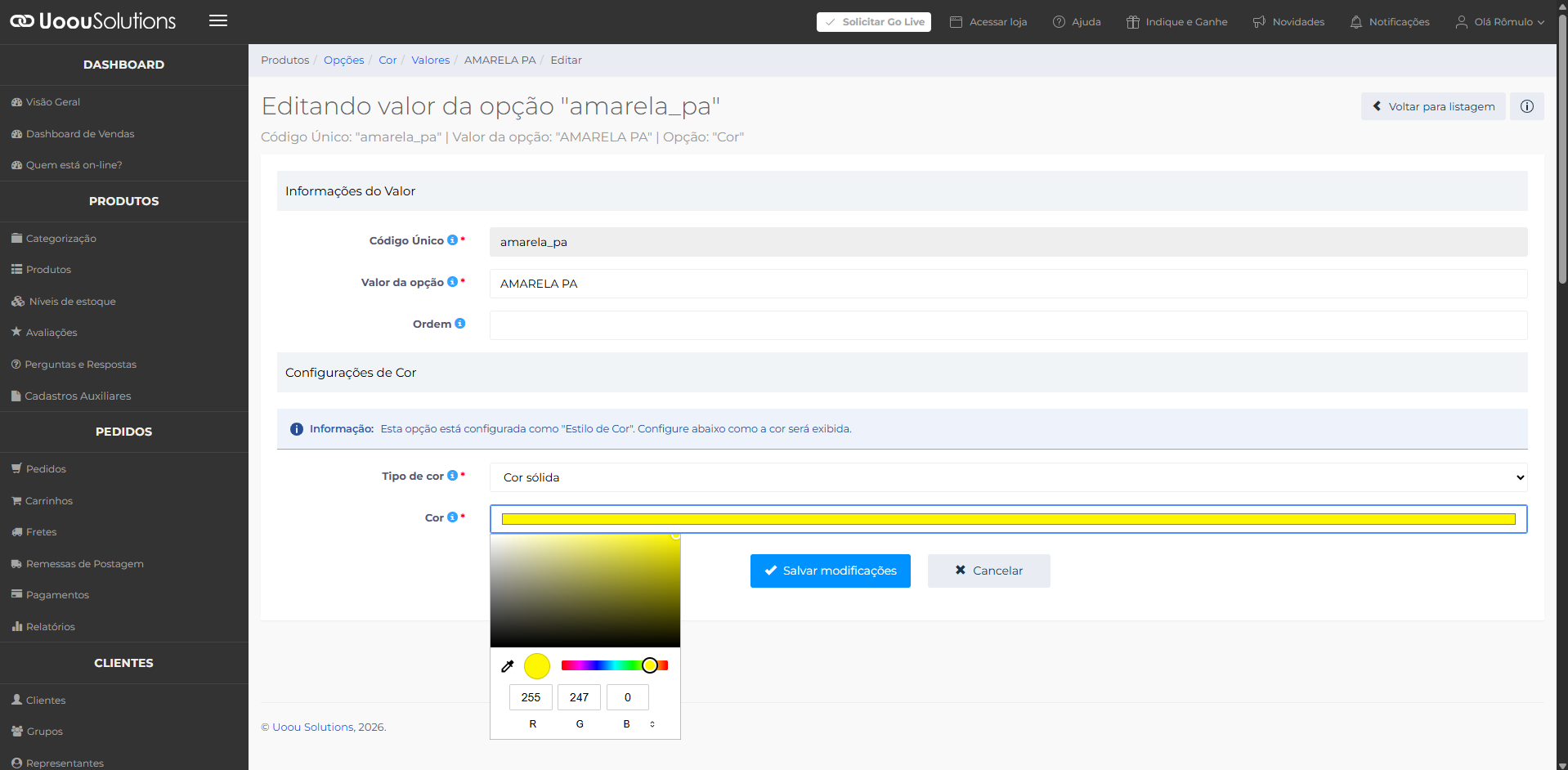This screenshot has height=770, width=1568.
Task: Click the Notificações bell icon
Action: [x=1356, y=22]
